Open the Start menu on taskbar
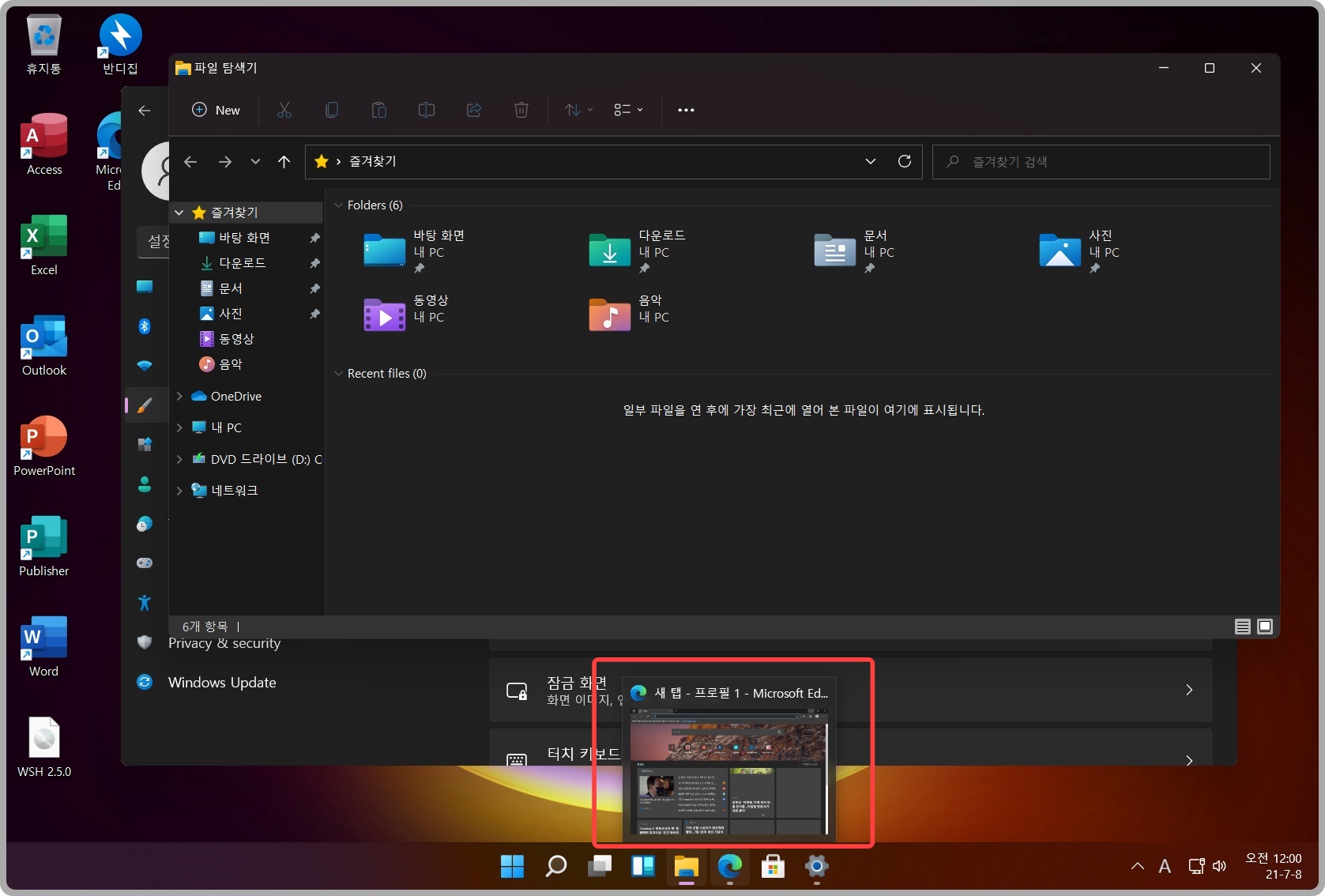1325x896 pixels. coord(512,867)
